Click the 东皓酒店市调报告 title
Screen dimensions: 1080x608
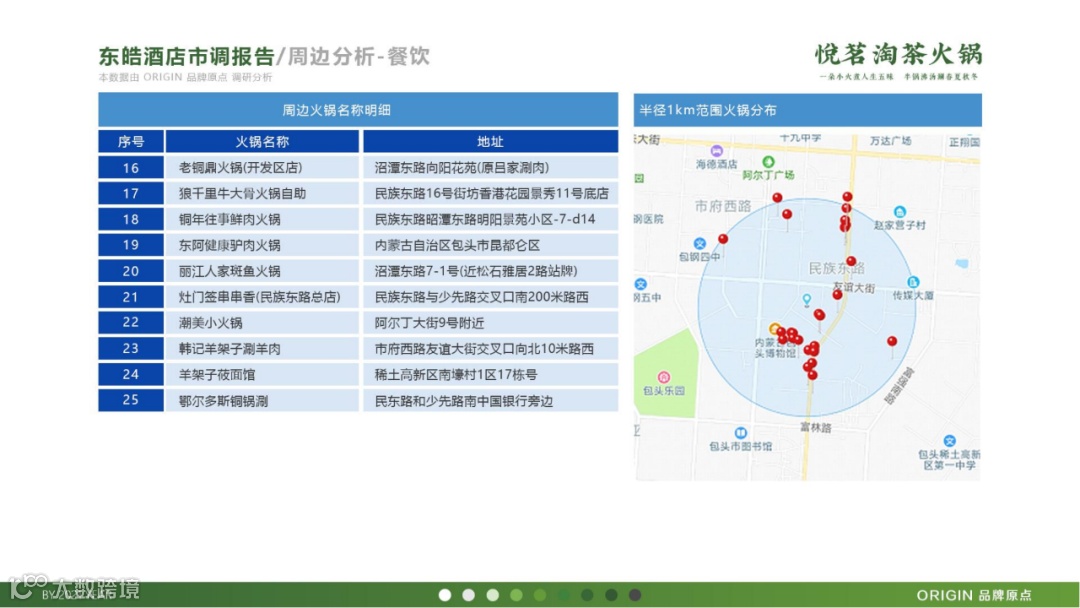click(x=187, y=56)
